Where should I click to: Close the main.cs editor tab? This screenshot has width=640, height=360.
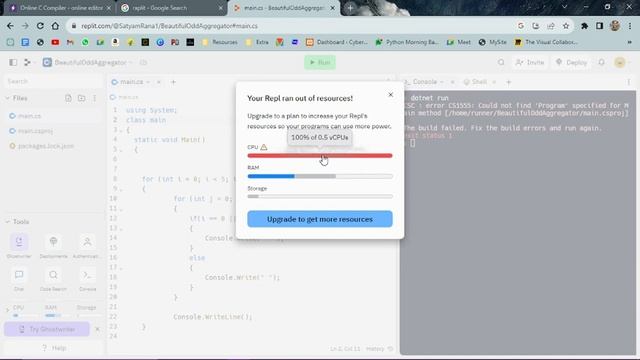point(159,82)
